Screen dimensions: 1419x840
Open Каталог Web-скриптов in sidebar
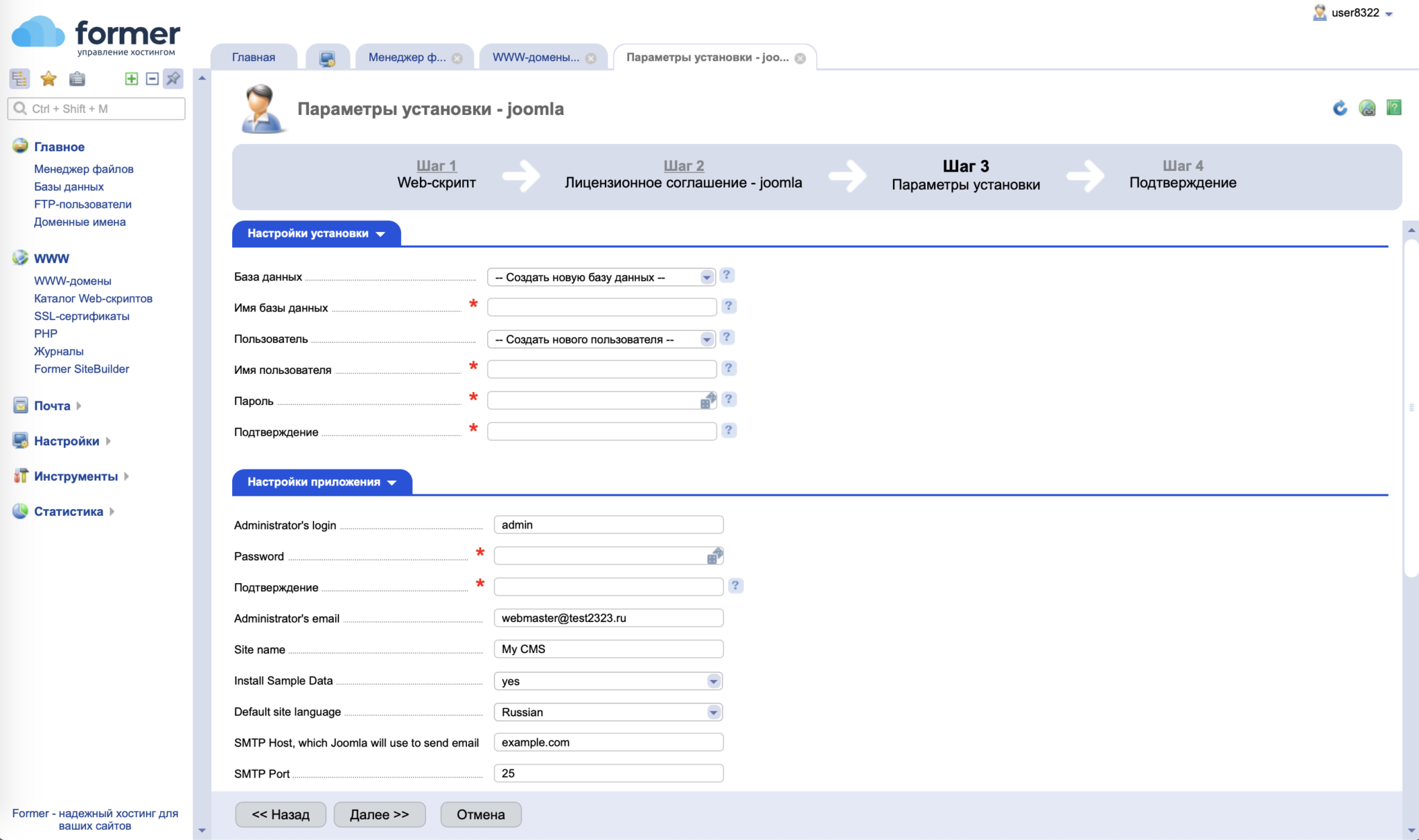(93, 298)
